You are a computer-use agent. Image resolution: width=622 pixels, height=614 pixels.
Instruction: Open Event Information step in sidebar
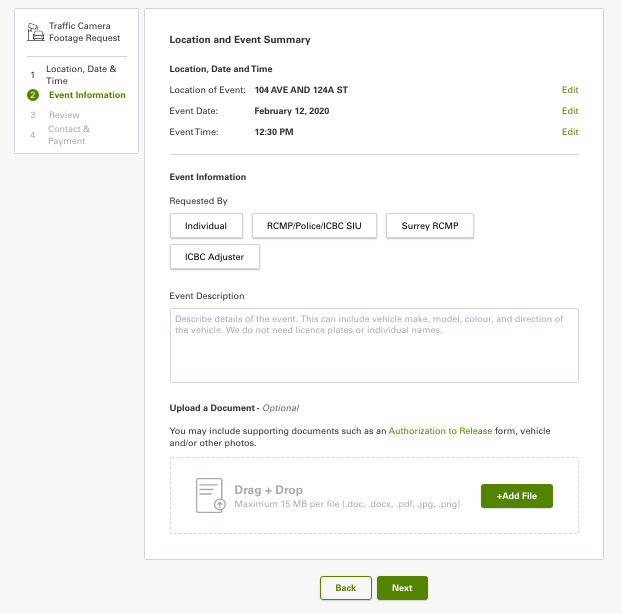point(87,95)
